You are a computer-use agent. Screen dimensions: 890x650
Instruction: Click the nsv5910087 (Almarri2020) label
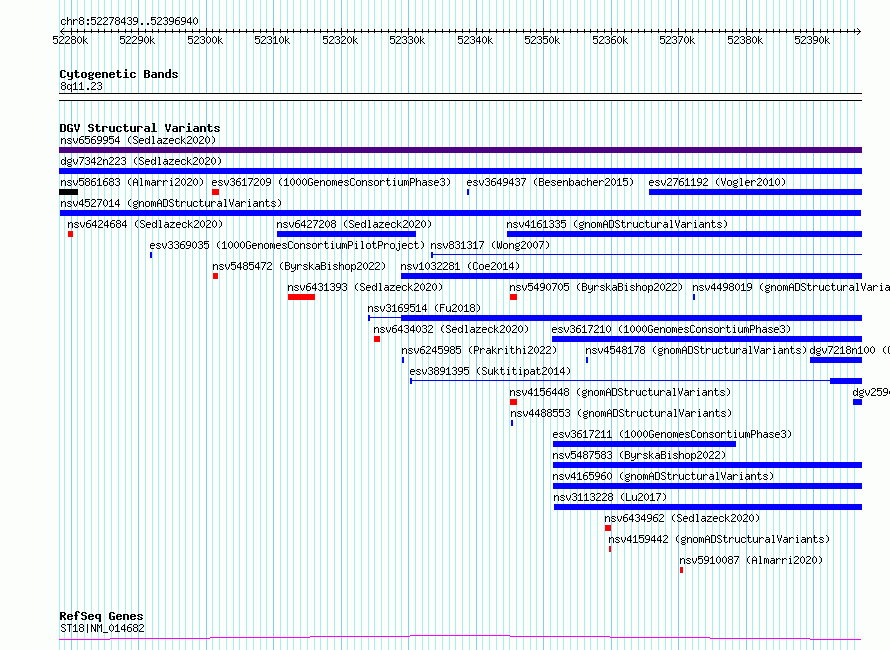click(x=751, y=560)
